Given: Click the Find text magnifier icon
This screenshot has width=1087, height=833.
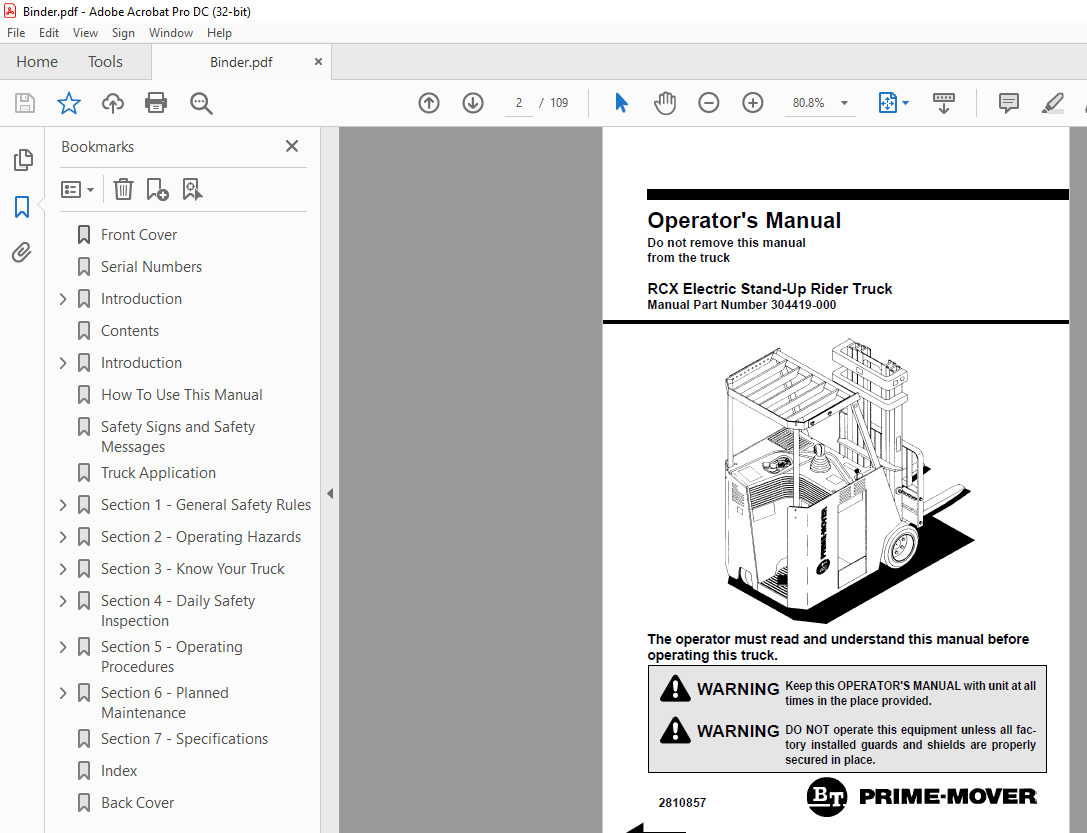Looking at the screenshot, I should [x=201, y=103].
